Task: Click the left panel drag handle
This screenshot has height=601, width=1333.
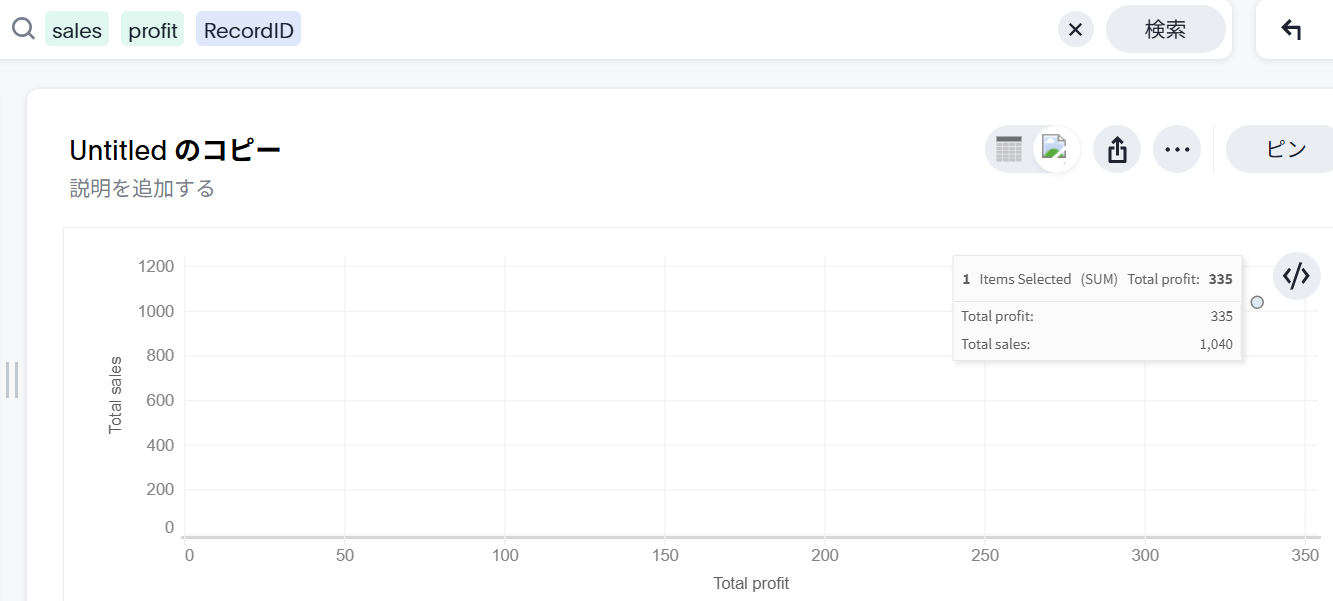Action: (12, 379)
